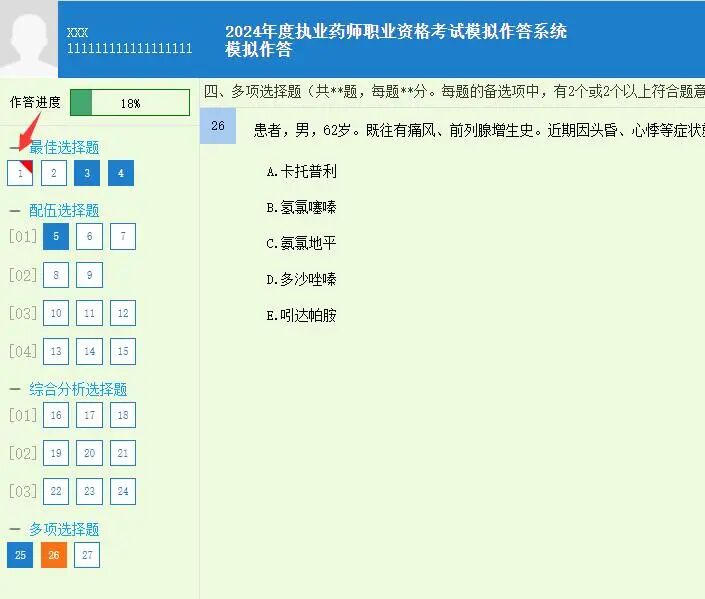The height and width of the screenshot is (599, 705).
Task: Go to question 17
Action: 89,415
